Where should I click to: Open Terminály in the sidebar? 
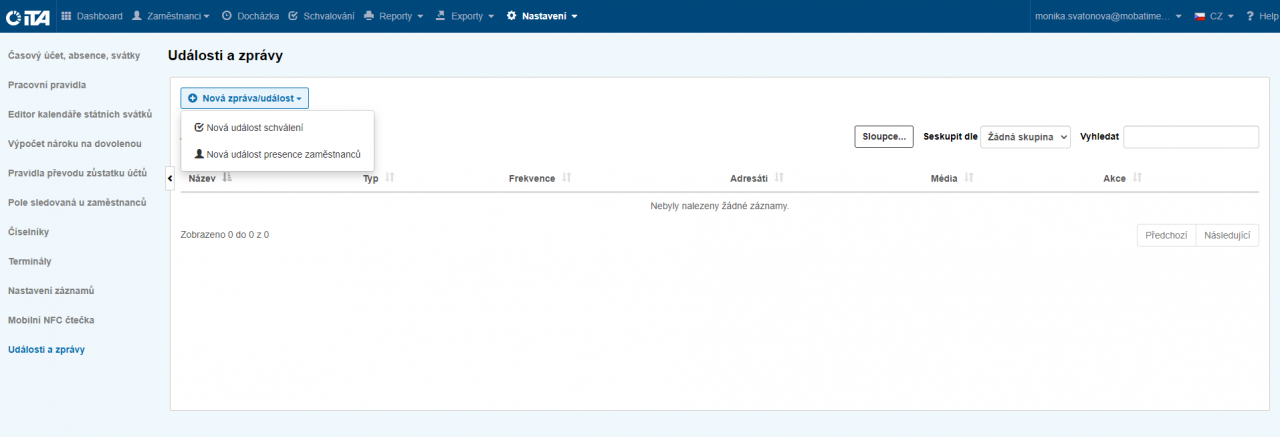[x=29, y=261]
